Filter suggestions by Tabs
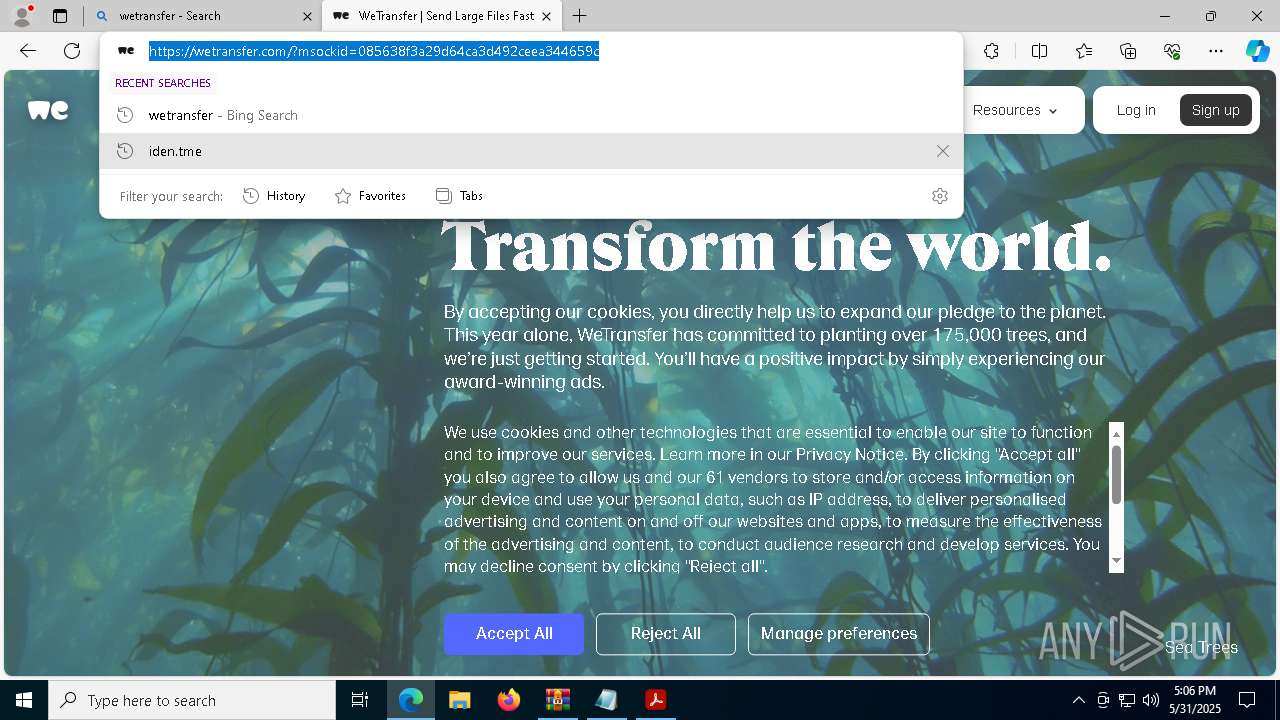The image size is (1280, 720). click(459, 196)
